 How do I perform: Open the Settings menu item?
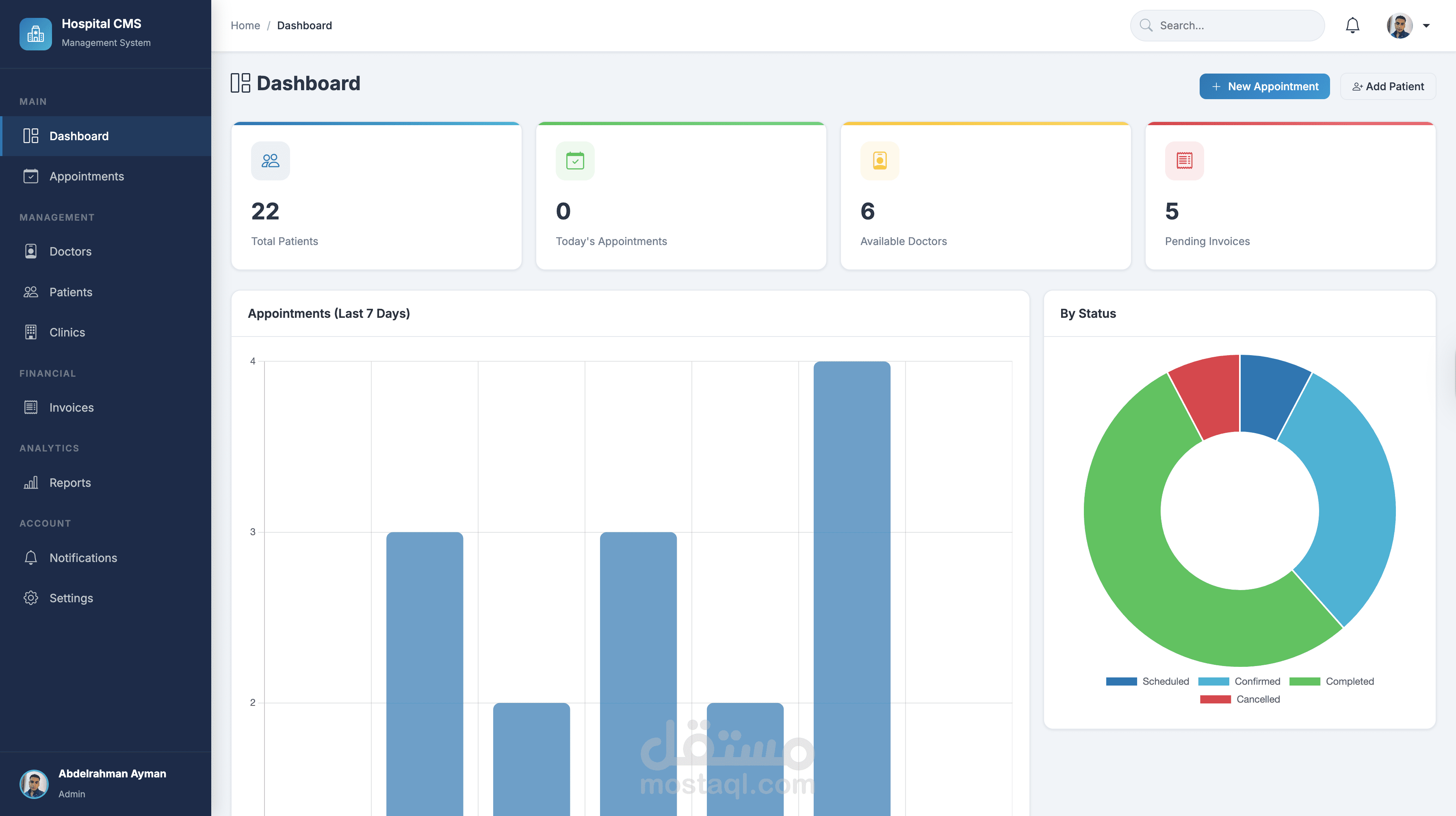click(x=106, y=598)
